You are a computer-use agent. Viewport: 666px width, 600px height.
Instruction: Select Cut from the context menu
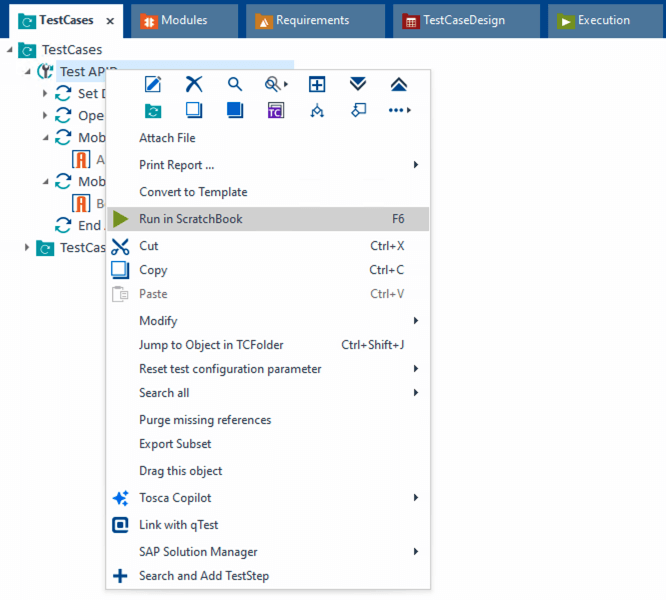point(268,246)
